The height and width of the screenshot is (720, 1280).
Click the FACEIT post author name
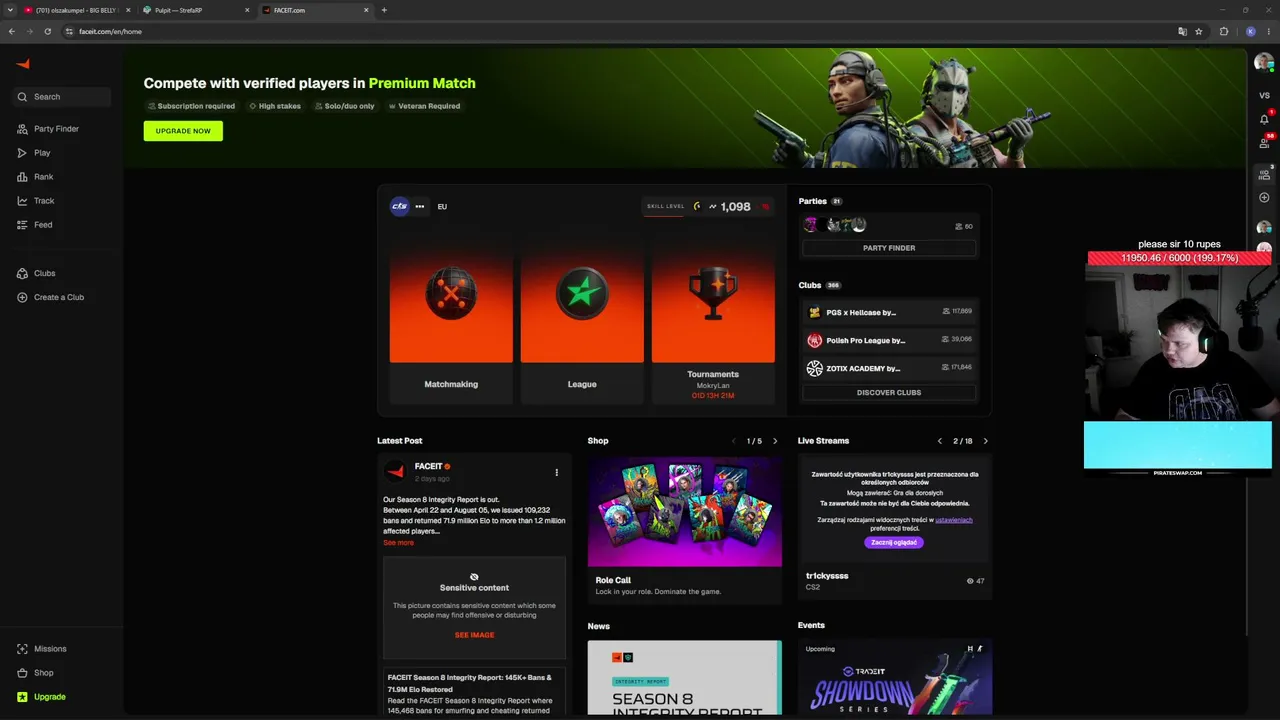428,466
